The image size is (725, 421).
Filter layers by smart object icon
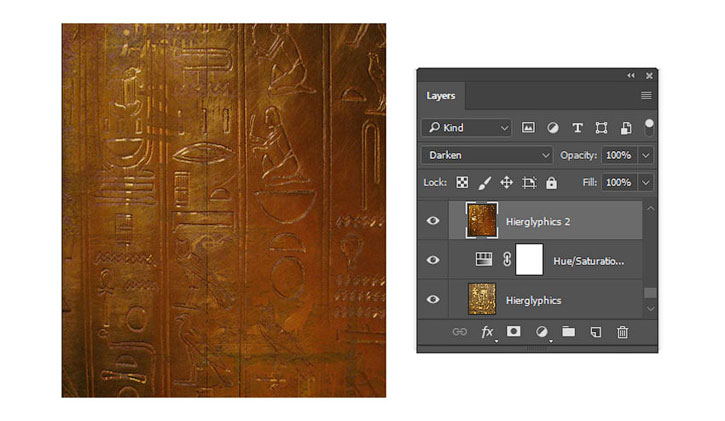pos(626,128)
